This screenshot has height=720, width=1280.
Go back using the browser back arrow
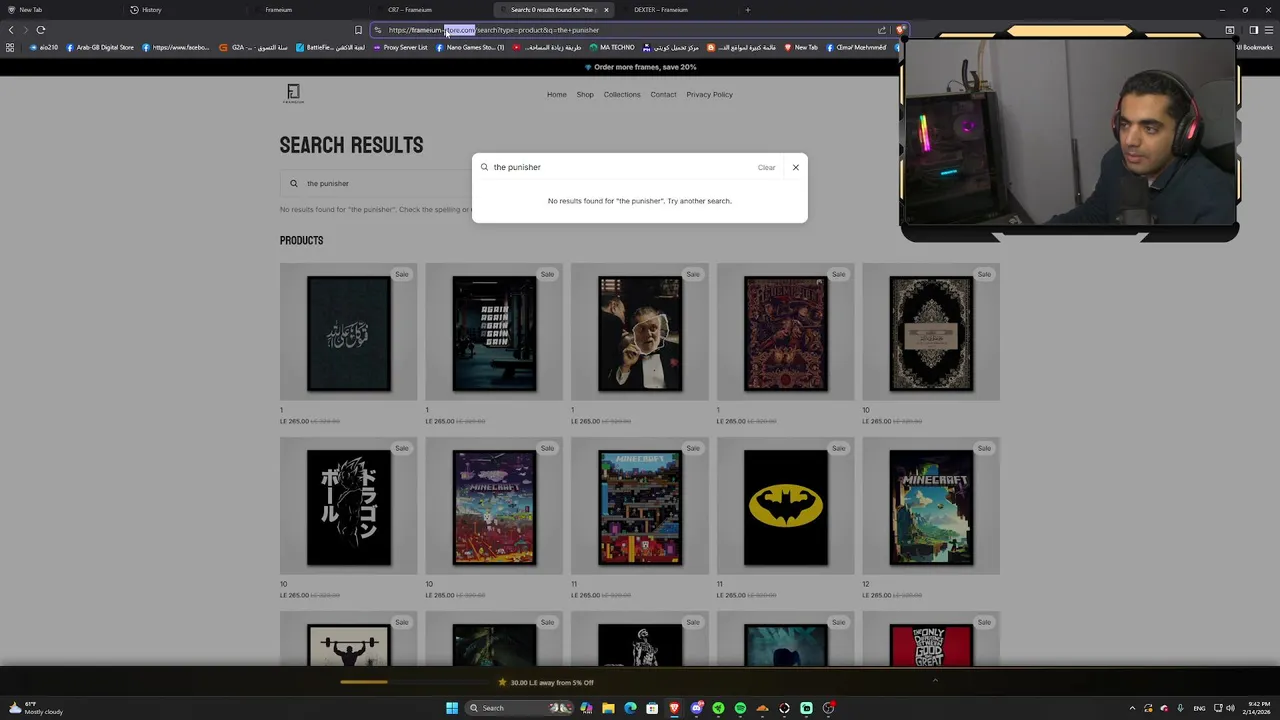pos(11,30)
